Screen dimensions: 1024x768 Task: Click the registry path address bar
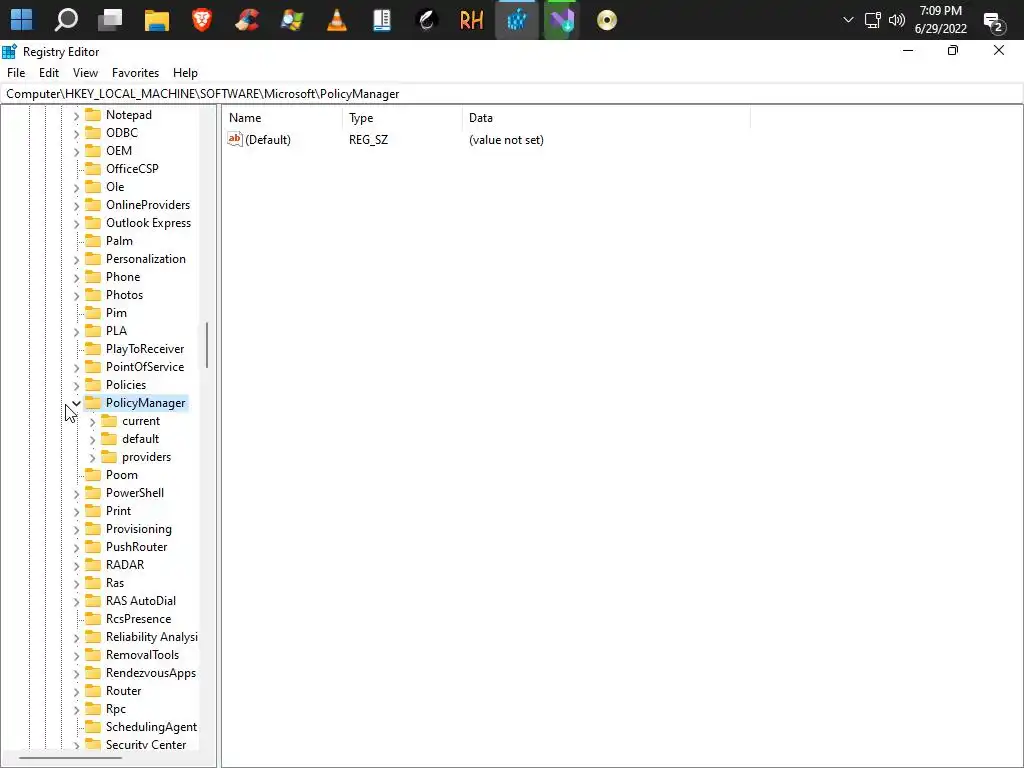pos(511,93)
